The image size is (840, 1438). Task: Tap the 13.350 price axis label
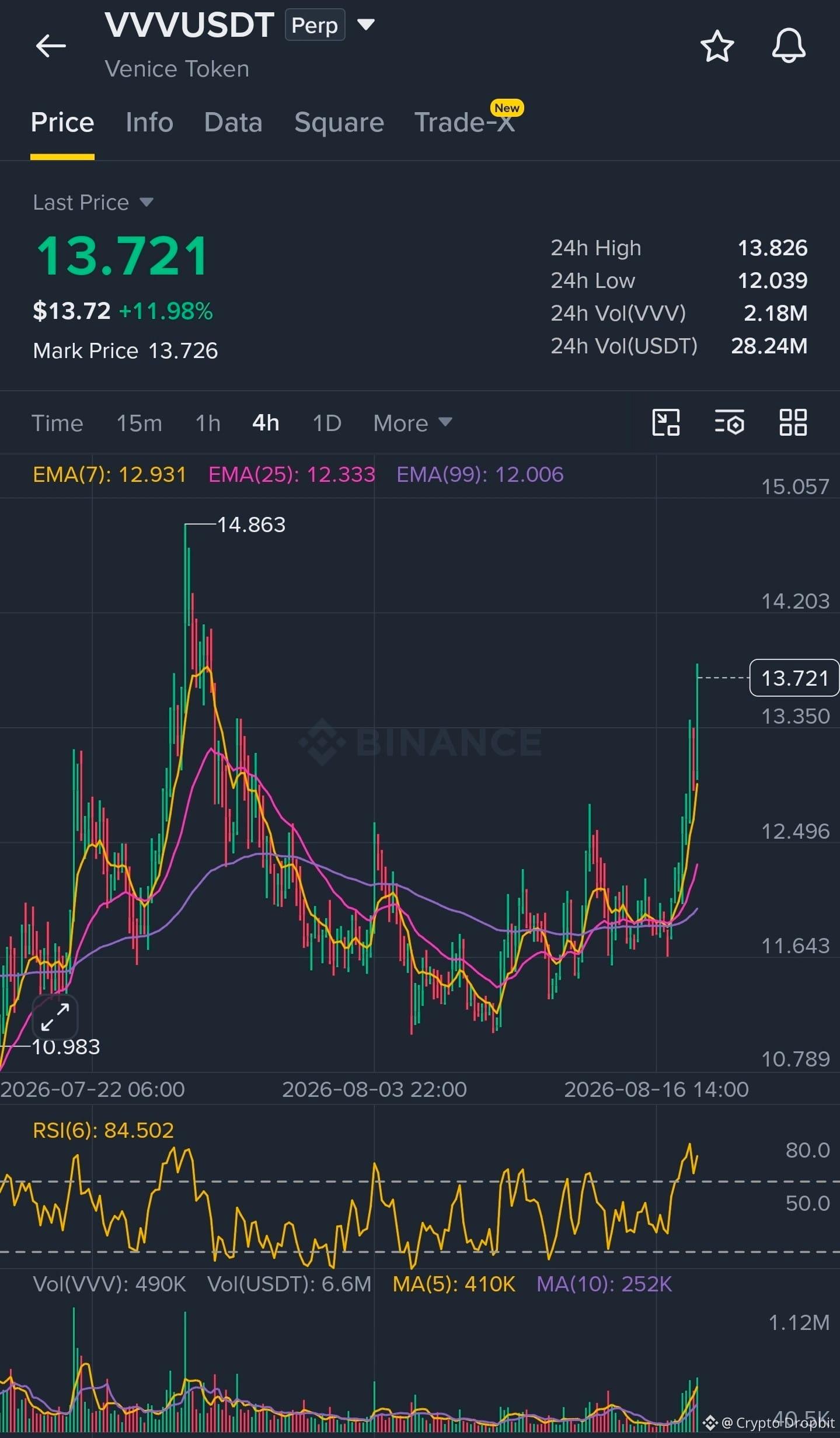coord(795,716)
